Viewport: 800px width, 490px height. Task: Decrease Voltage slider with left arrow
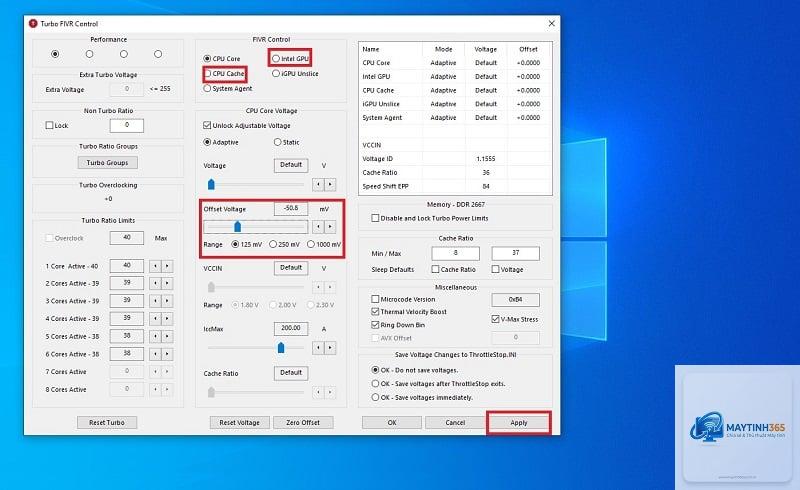pyautogui.click(x=318, y=184)
